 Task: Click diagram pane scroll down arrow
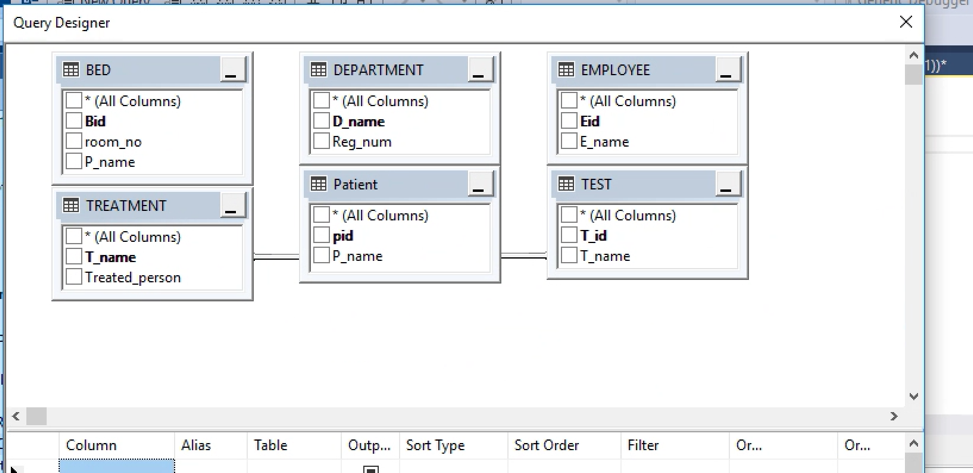coord(913,396)
